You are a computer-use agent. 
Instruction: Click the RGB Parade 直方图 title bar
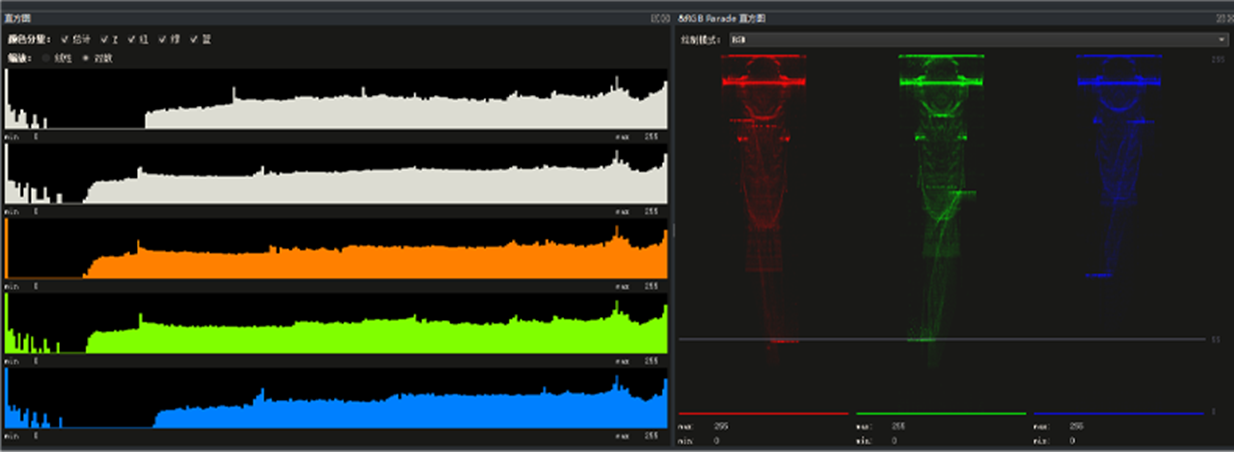(x=900, y=18)
